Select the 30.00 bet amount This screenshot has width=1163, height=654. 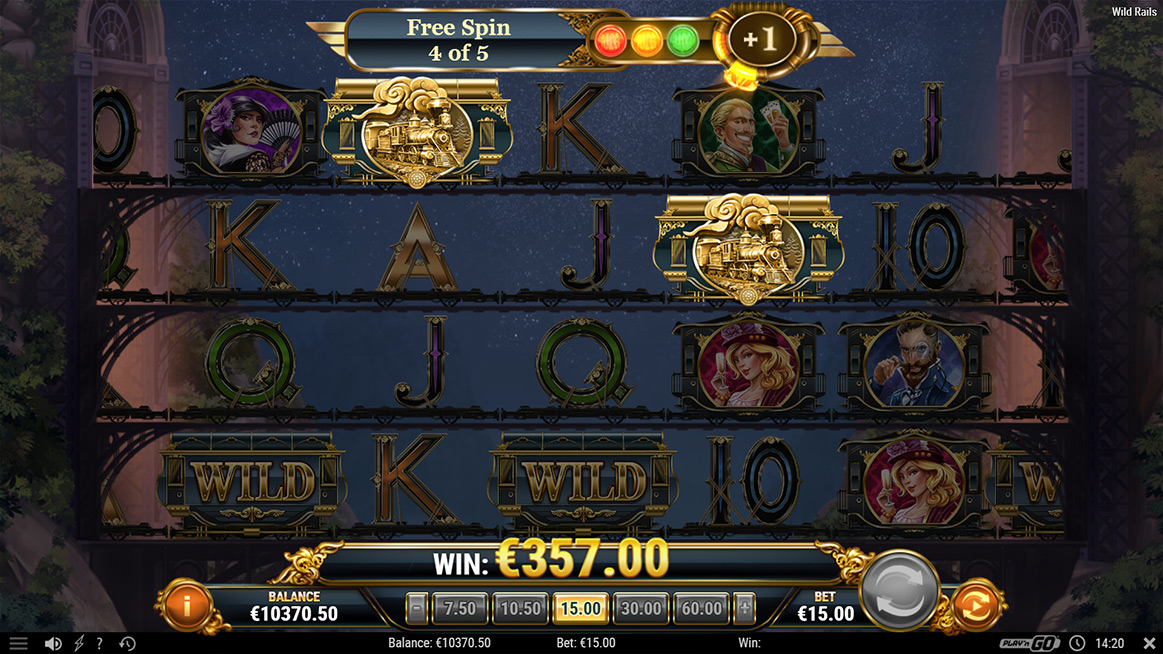point(640,609)
